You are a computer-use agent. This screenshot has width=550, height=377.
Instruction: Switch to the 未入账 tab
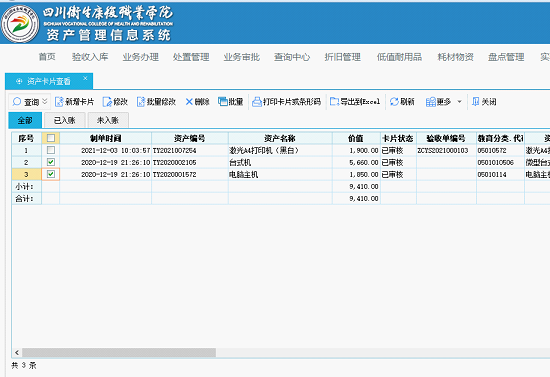108,120
